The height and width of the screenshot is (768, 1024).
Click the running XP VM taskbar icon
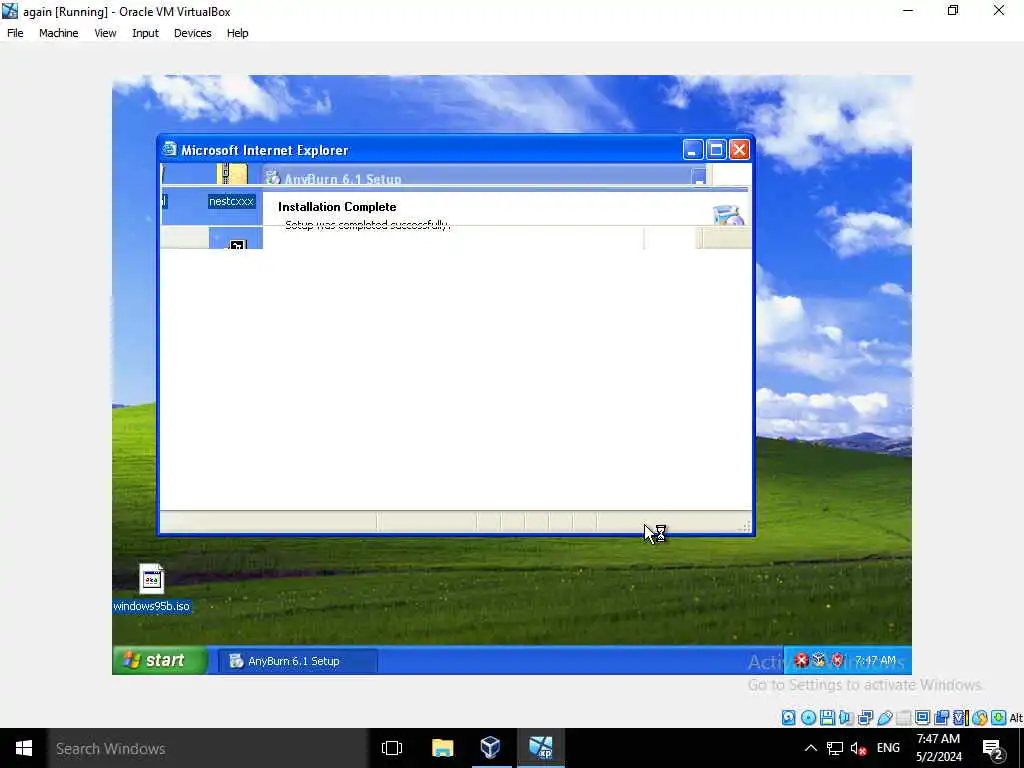(x=541, y=748)
